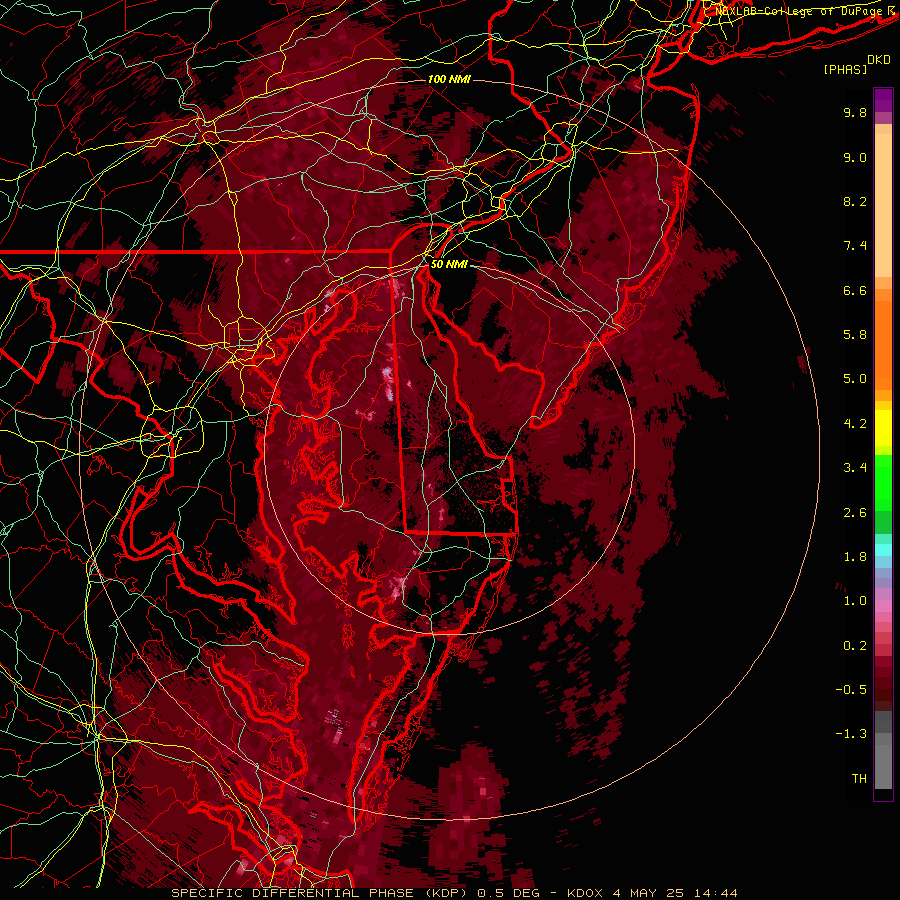Image resolution: width=900 pixels, height=900 pixels.
Task: Click the 100 NMI range ring label
Action: pos(449,79)
